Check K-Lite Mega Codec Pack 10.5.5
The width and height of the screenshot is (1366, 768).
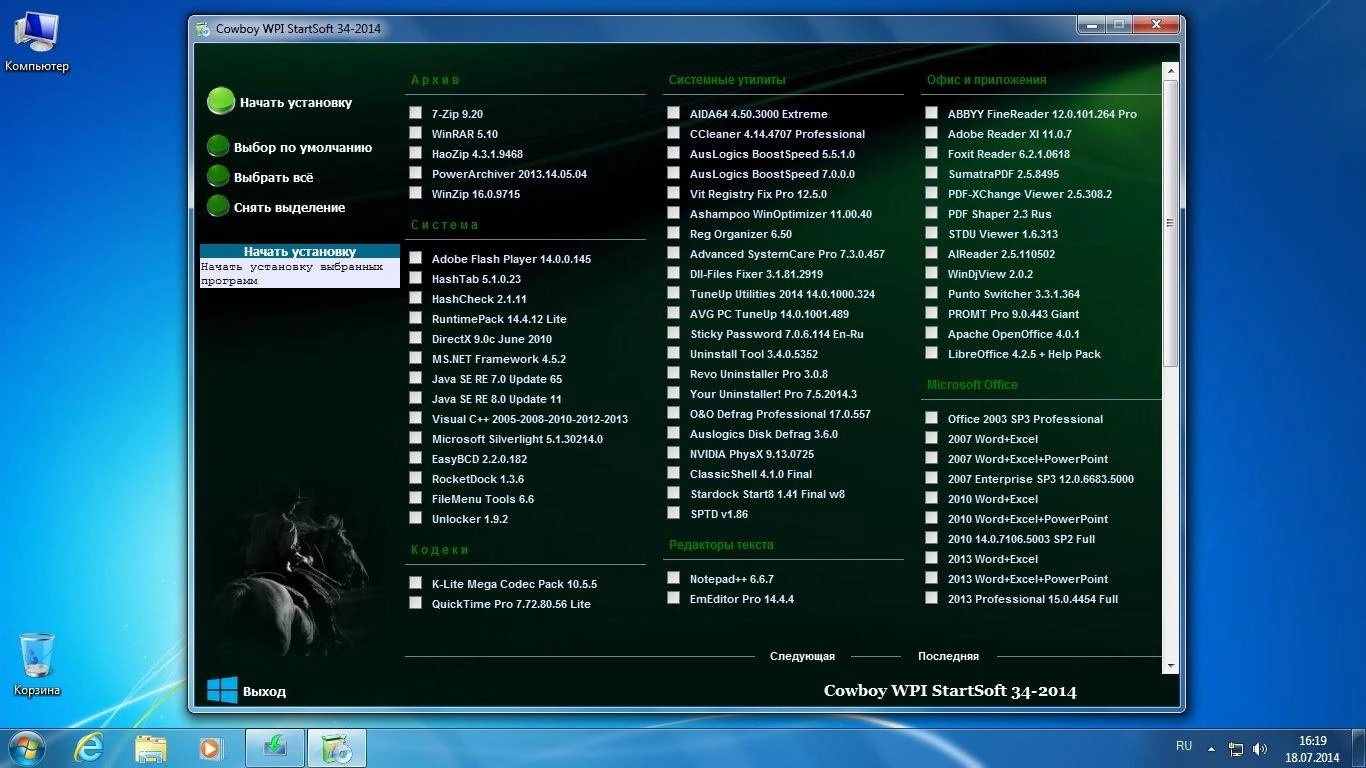pyautogui.click(x=415, y=583)
